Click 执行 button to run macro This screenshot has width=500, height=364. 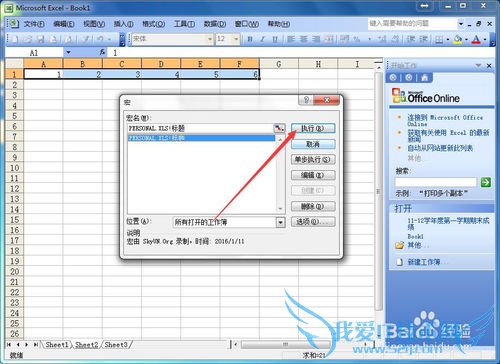[313, 128]
